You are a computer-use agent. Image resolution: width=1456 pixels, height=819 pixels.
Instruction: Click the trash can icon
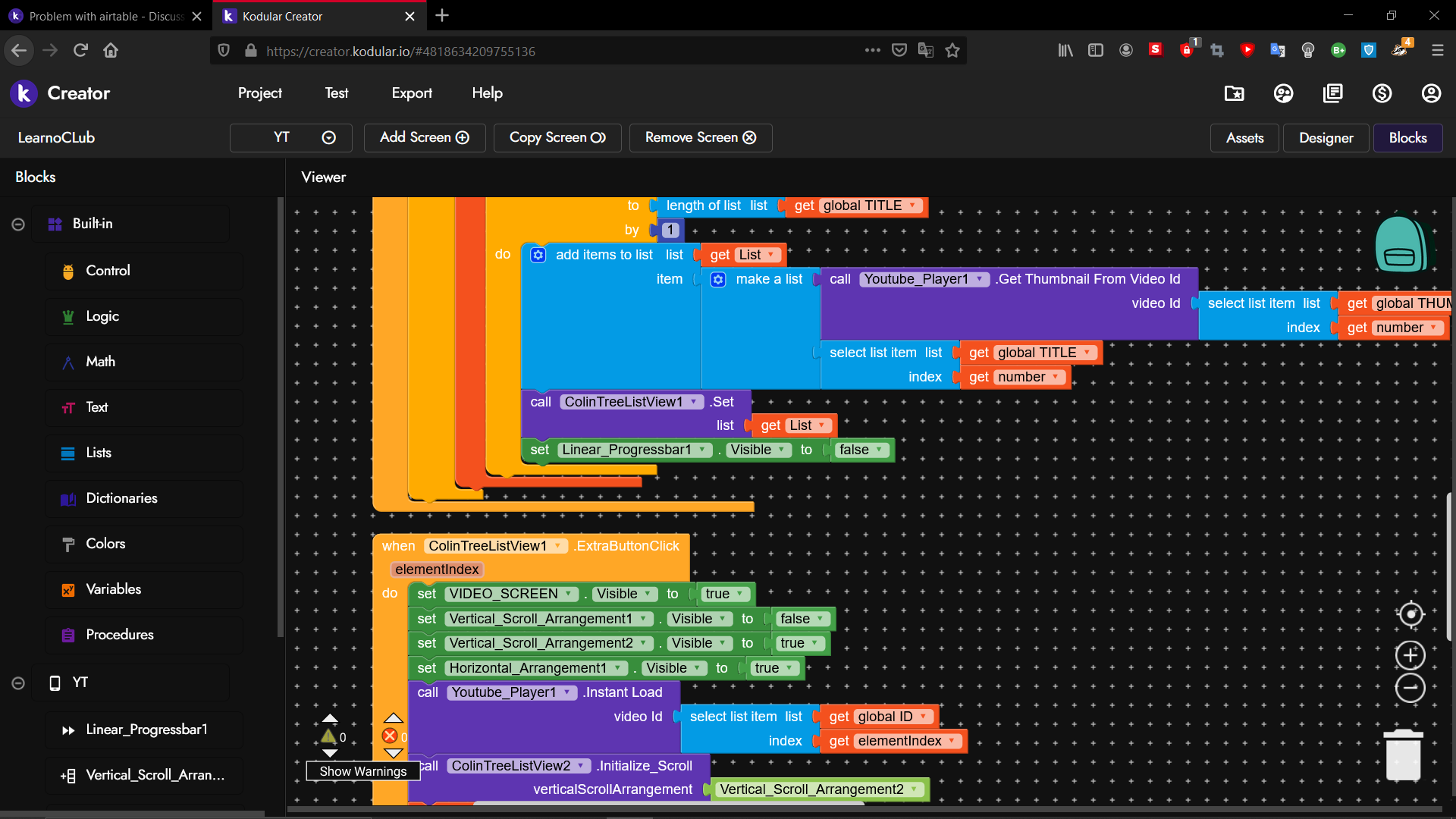[1403, 755]
